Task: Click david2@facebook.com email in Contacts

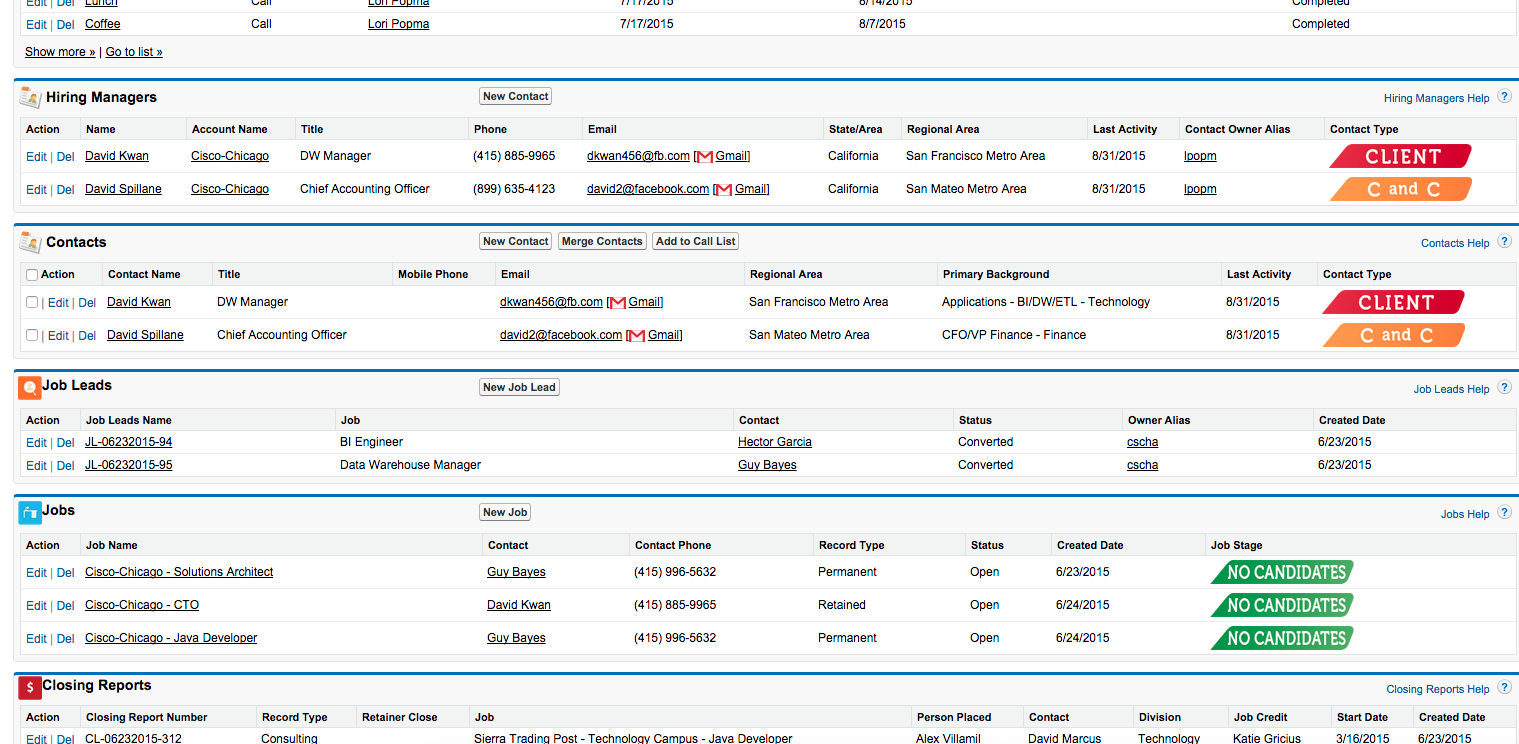Action: [561, 335]
